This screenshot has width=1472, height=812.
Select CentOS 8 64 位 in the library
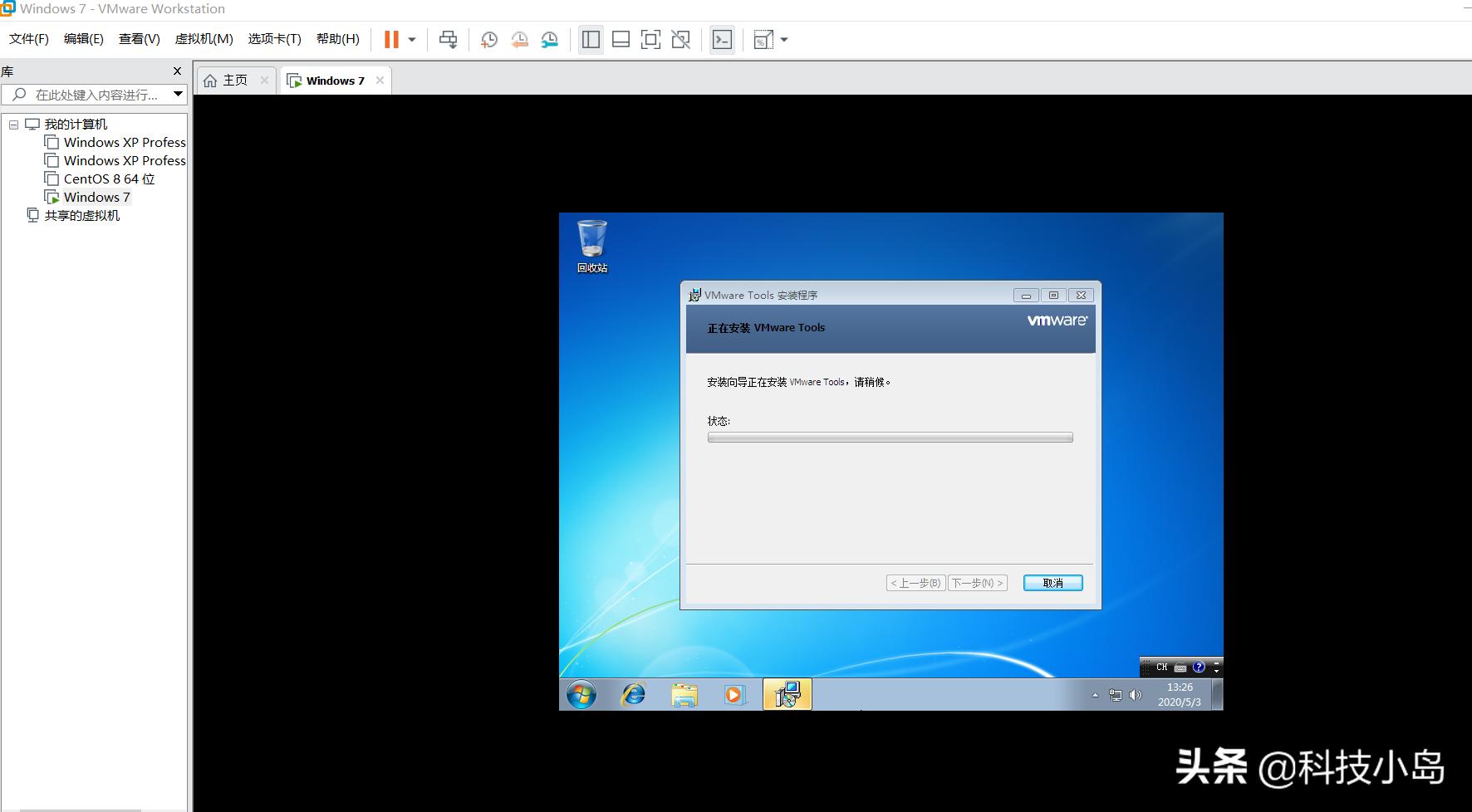[108, 179]
